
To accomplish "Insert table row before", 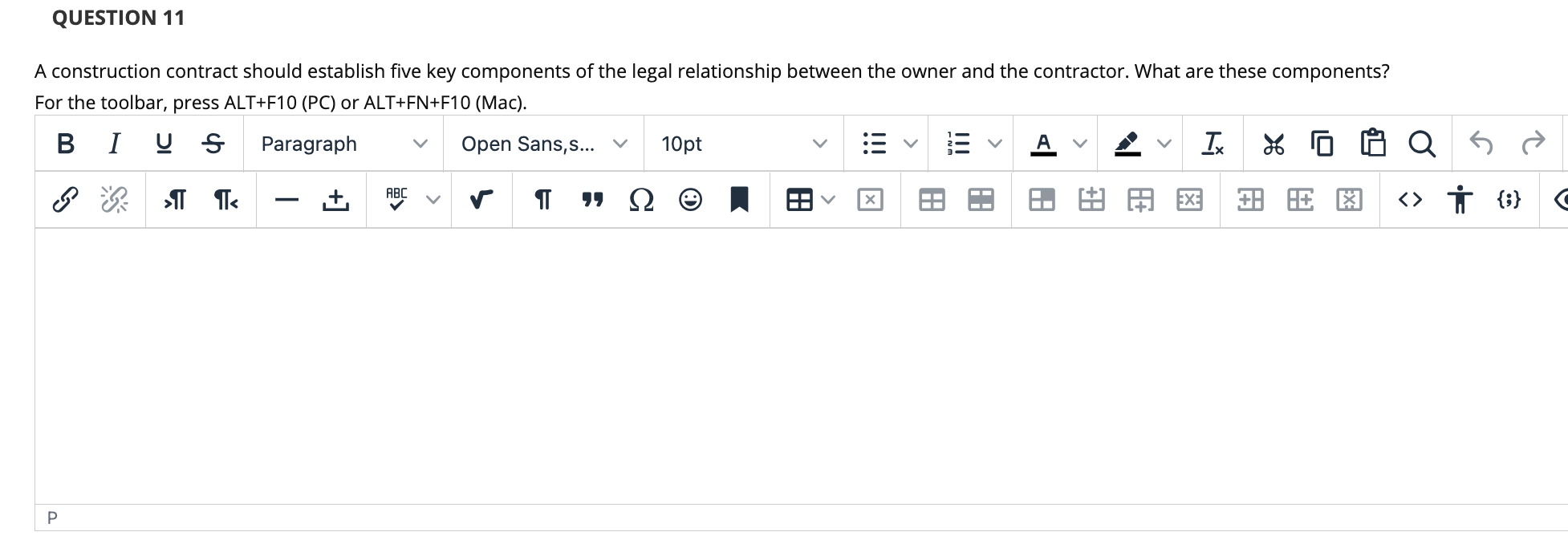I will tap(1091, 200).
